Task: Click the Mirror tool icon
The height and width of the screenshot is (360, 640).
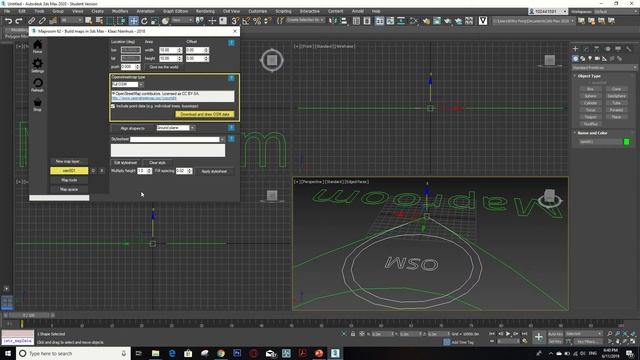Action: click(x=333, y=20)
